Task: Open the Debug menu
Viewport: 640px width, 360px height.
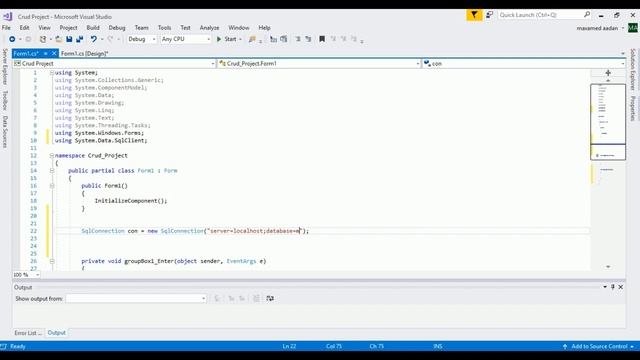Action: pyautogui.click(x=117, y=28)
